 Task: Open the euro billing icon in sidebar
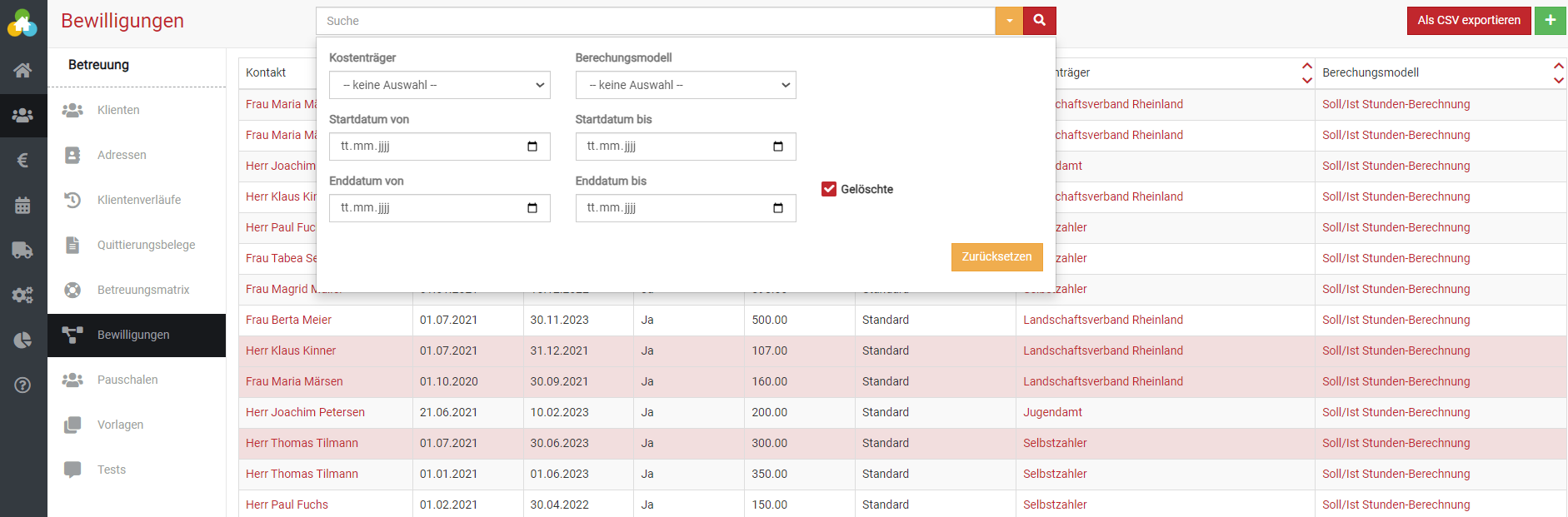point(22,161)
